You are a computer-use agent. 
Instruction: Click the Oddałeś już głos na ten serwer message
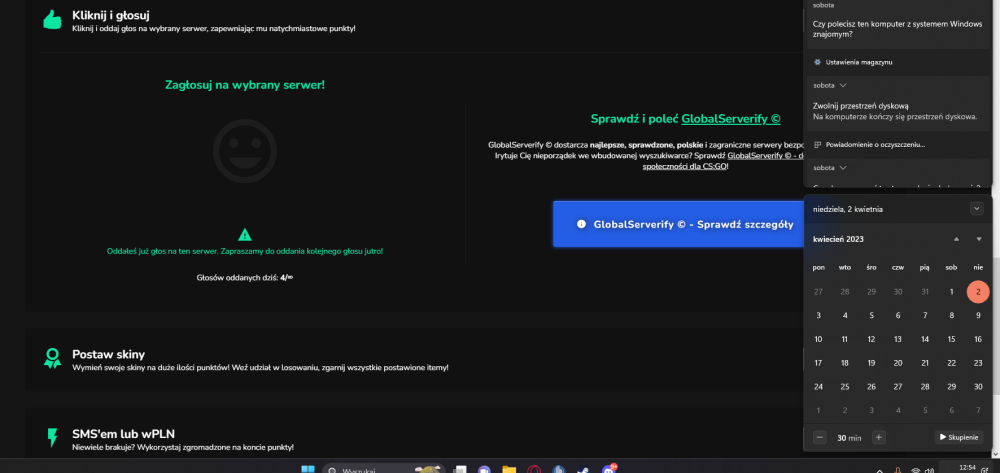(x=245, y=251)
